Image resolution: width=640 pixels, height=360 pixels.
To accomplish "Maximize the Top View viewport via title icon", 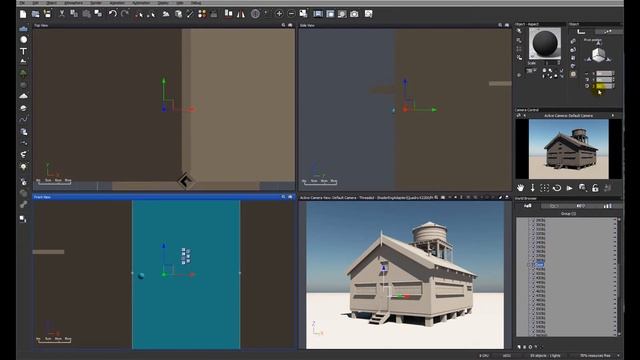I will [290, 25].
